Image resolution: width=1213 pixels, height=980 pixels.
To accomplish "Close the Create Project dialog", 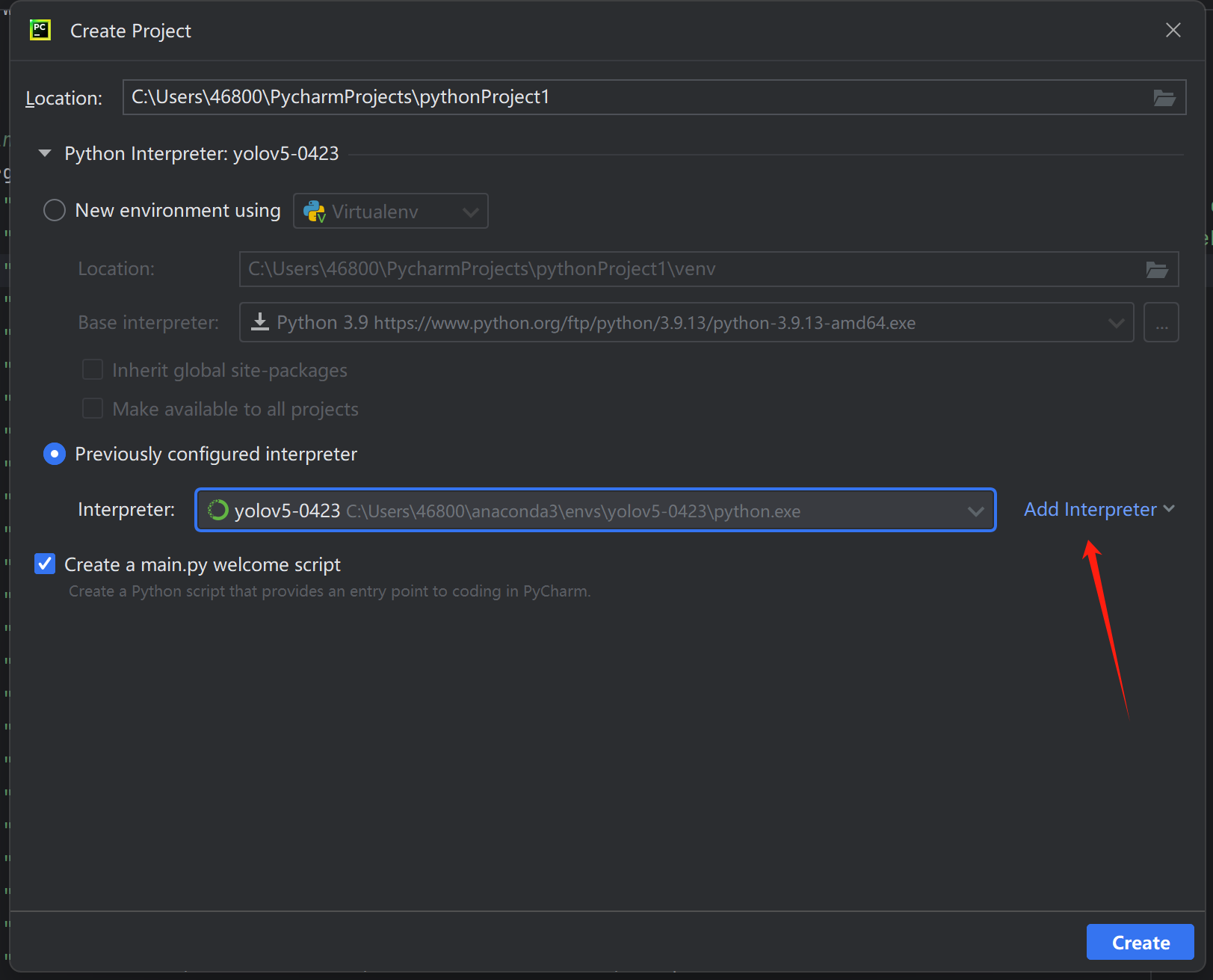I will pos(1173,30).
